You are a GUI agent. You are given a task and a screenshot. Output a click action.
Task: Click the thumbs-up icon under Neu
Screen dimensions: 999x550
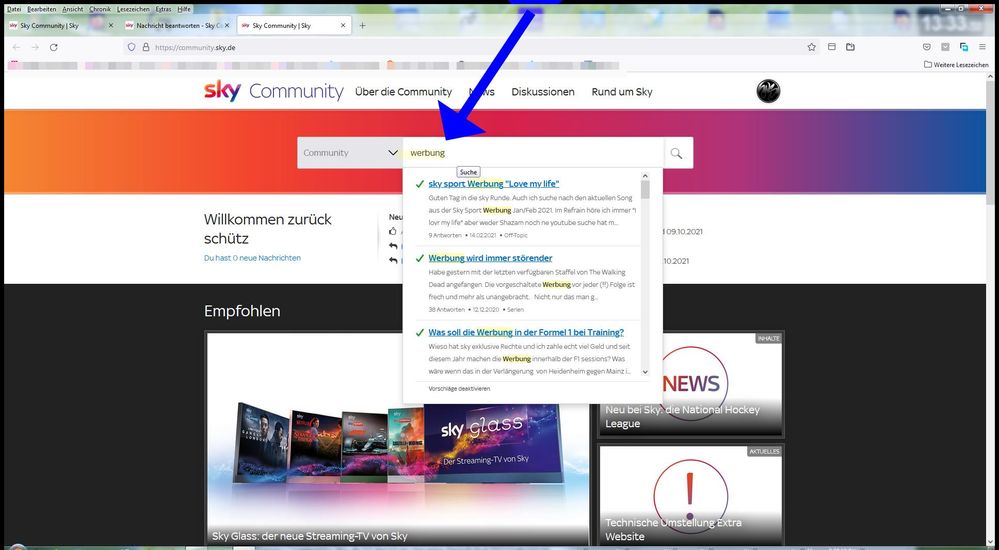click(393, 231)
